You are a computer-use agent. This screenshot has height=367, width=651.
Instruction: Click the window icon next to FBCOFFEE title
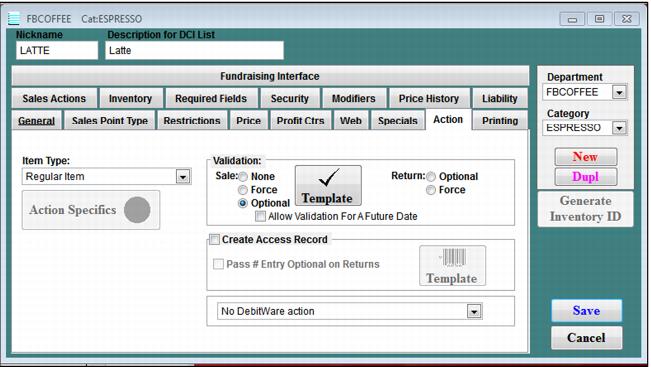click(14, 19)
